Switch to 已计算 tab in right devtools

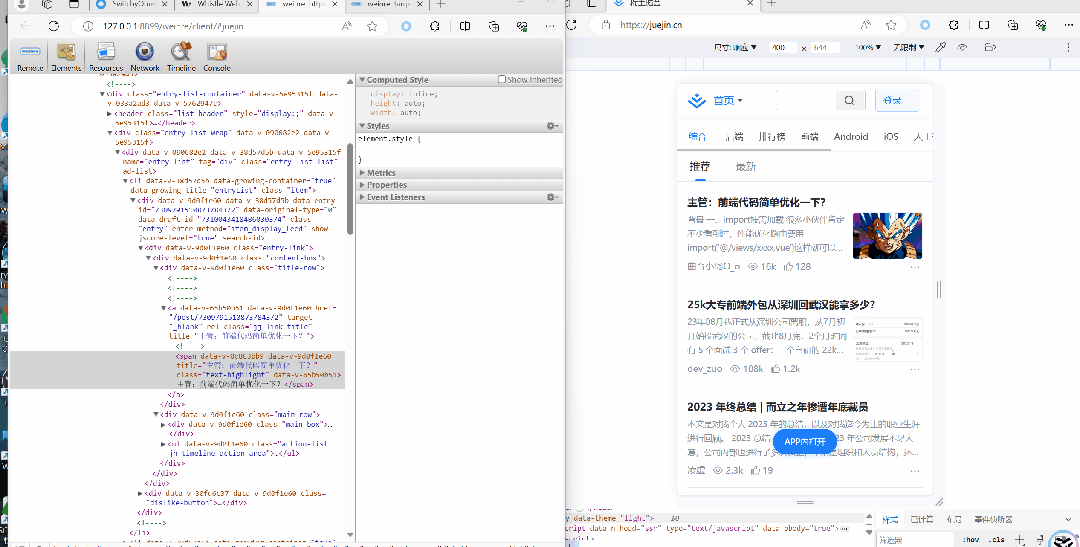tap(921, 519)
